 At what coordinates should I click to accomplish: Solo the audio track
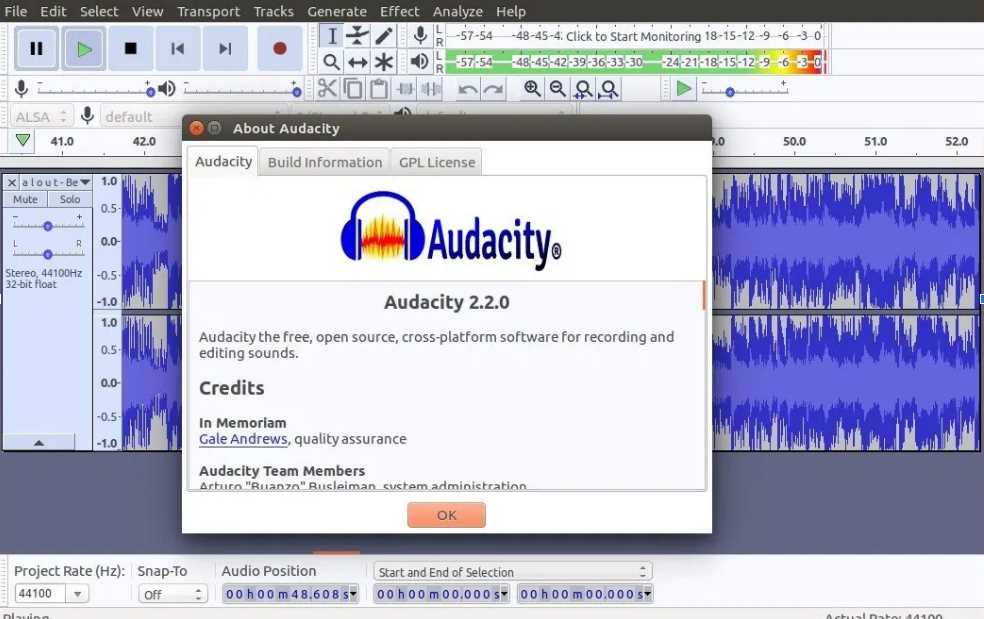point(70,199)
